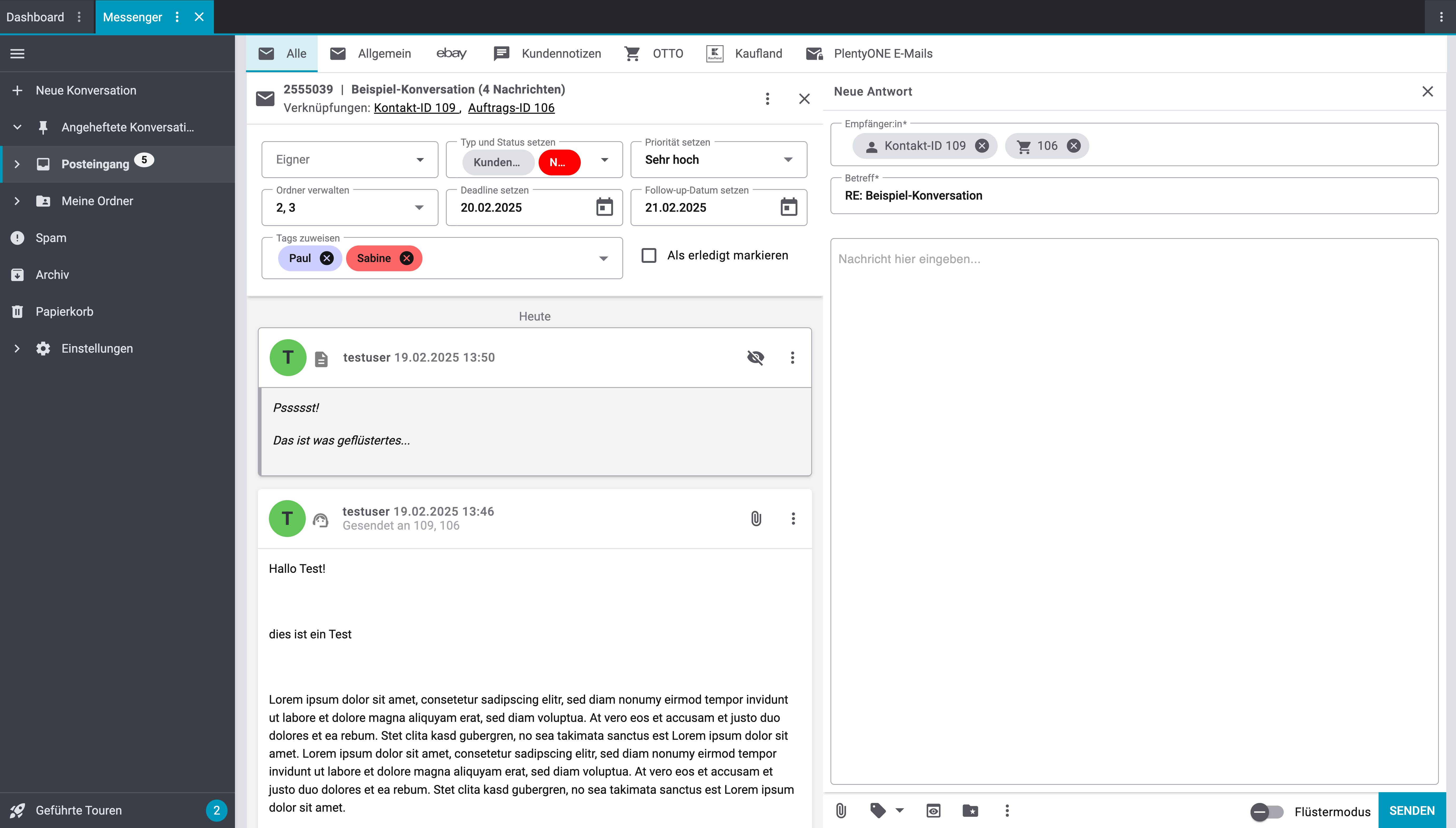Image resolution: width=1456 pixels, height=828 pixels.
Task: Click the hamburger menu icon in sidebar
Action: [18, 53]
